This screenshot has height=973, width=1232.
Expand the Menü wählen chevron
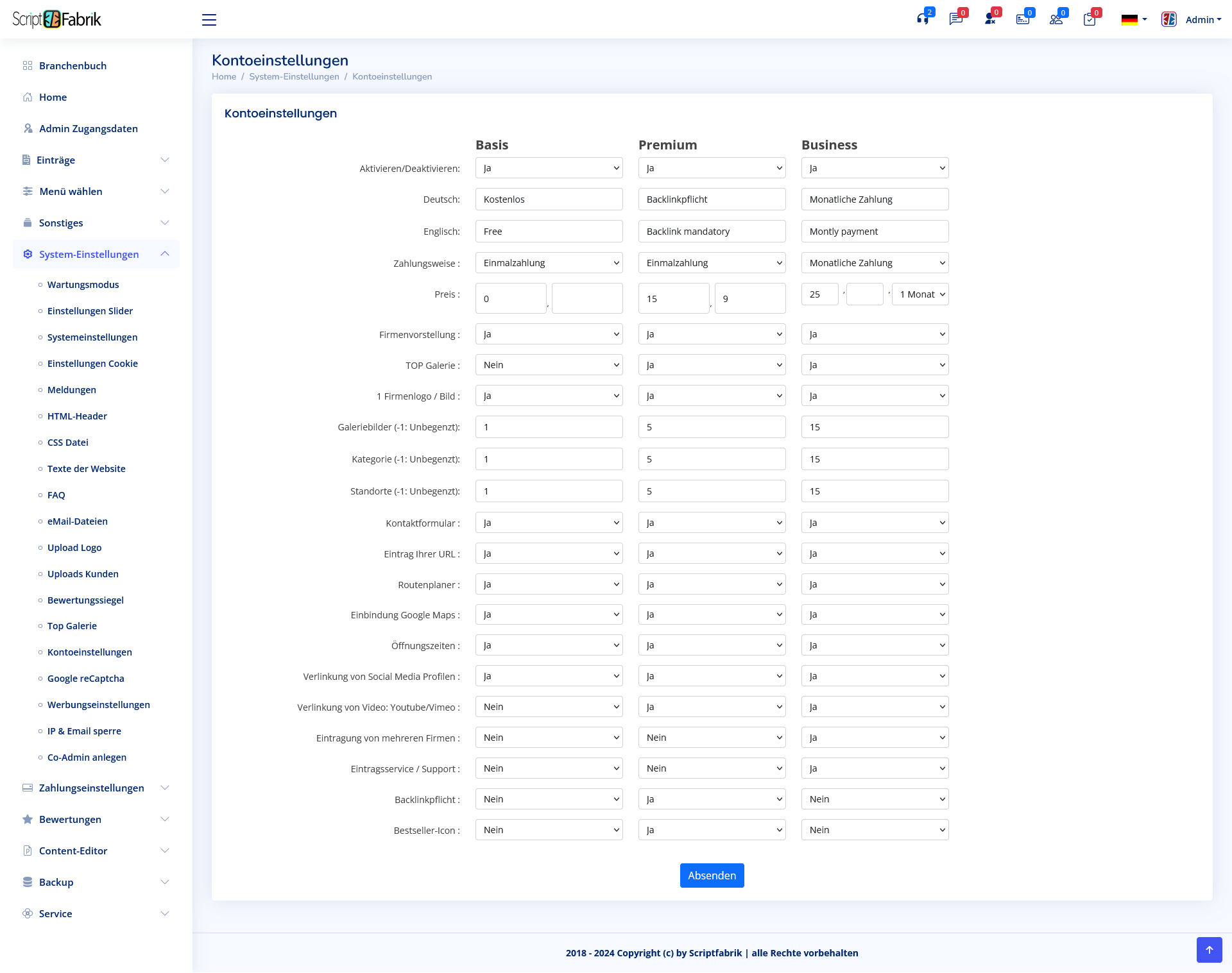165,191
